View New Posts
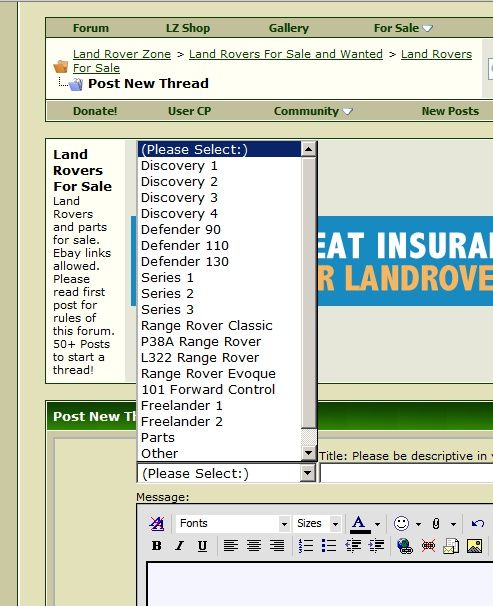 [x=450, y=111]
